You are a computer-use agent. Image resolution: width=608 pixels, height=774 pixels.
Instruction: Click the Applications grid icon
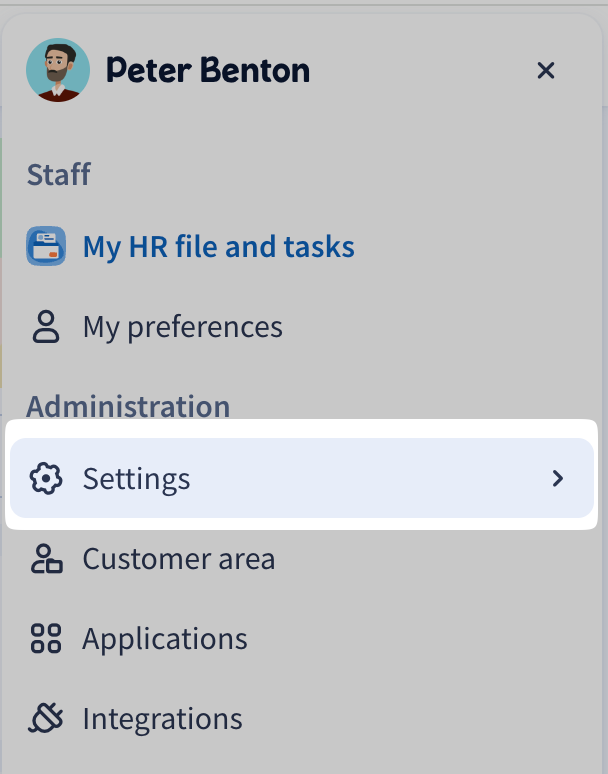pyautogui.click(x=46, y=639)
